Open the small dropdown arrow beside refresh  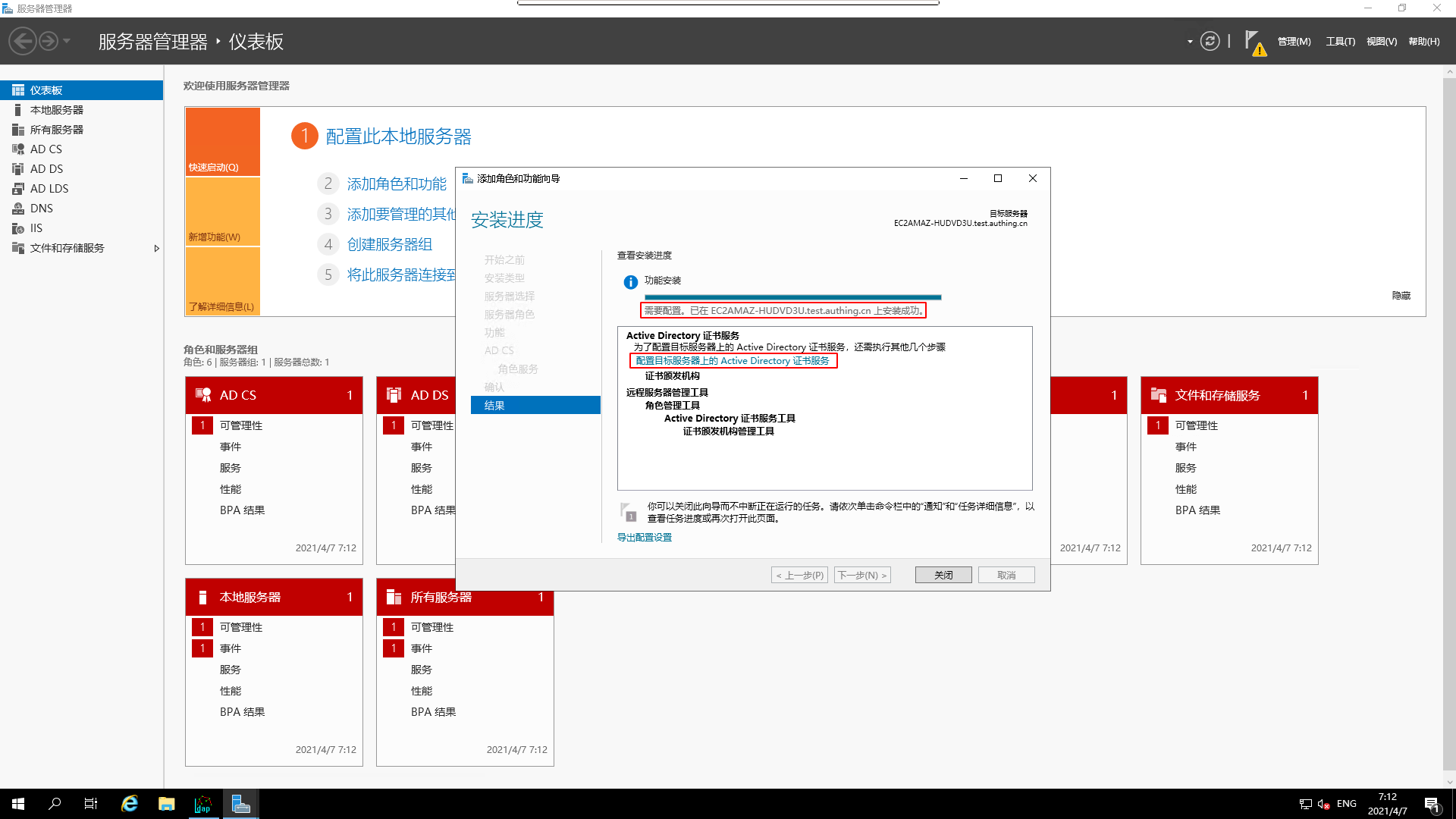point(1190,42)
